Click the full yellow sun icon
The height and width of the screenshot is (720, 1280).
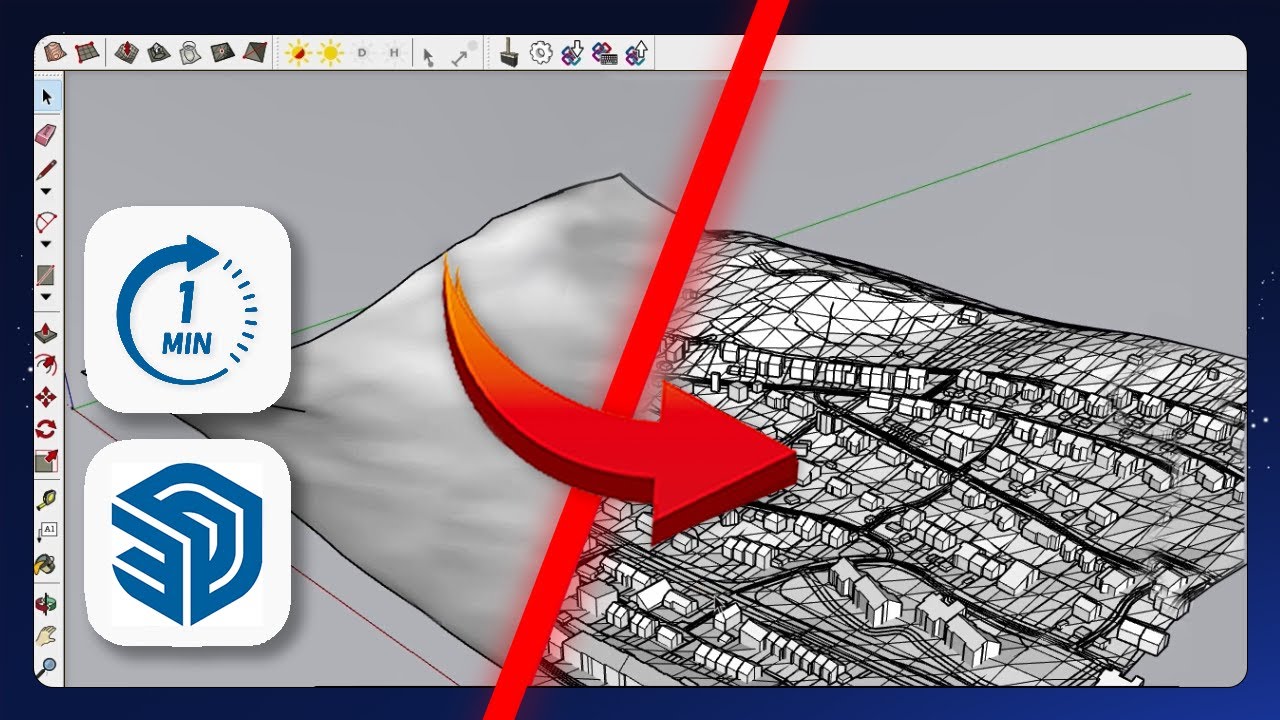click(330, 53)
